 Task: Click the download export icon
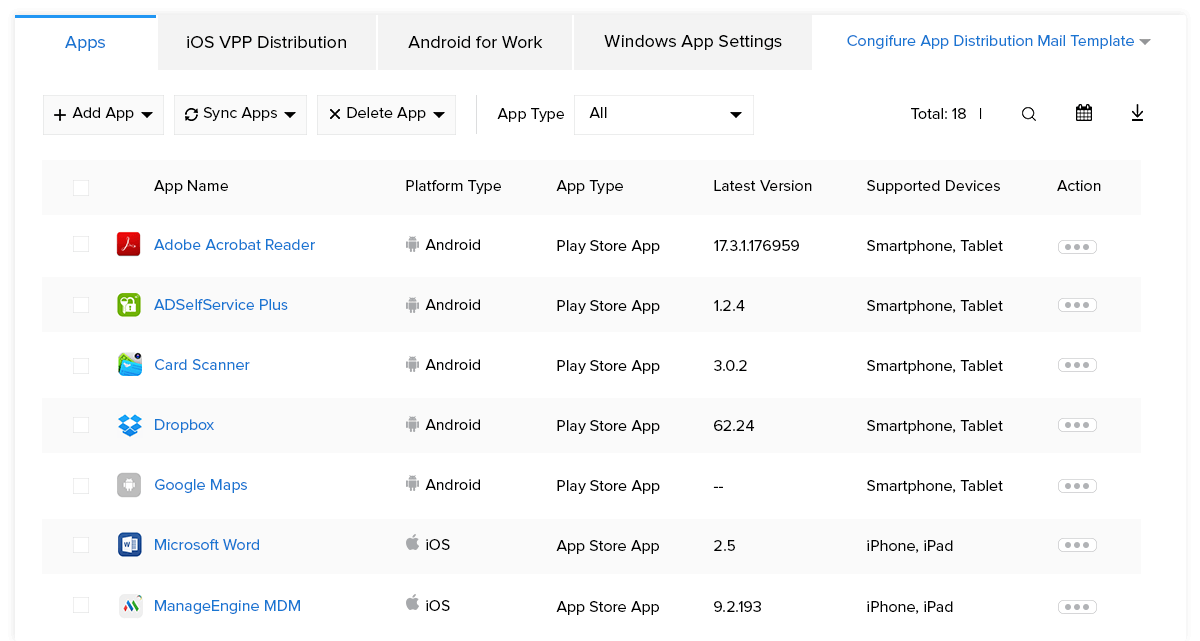click(1137, 113)
